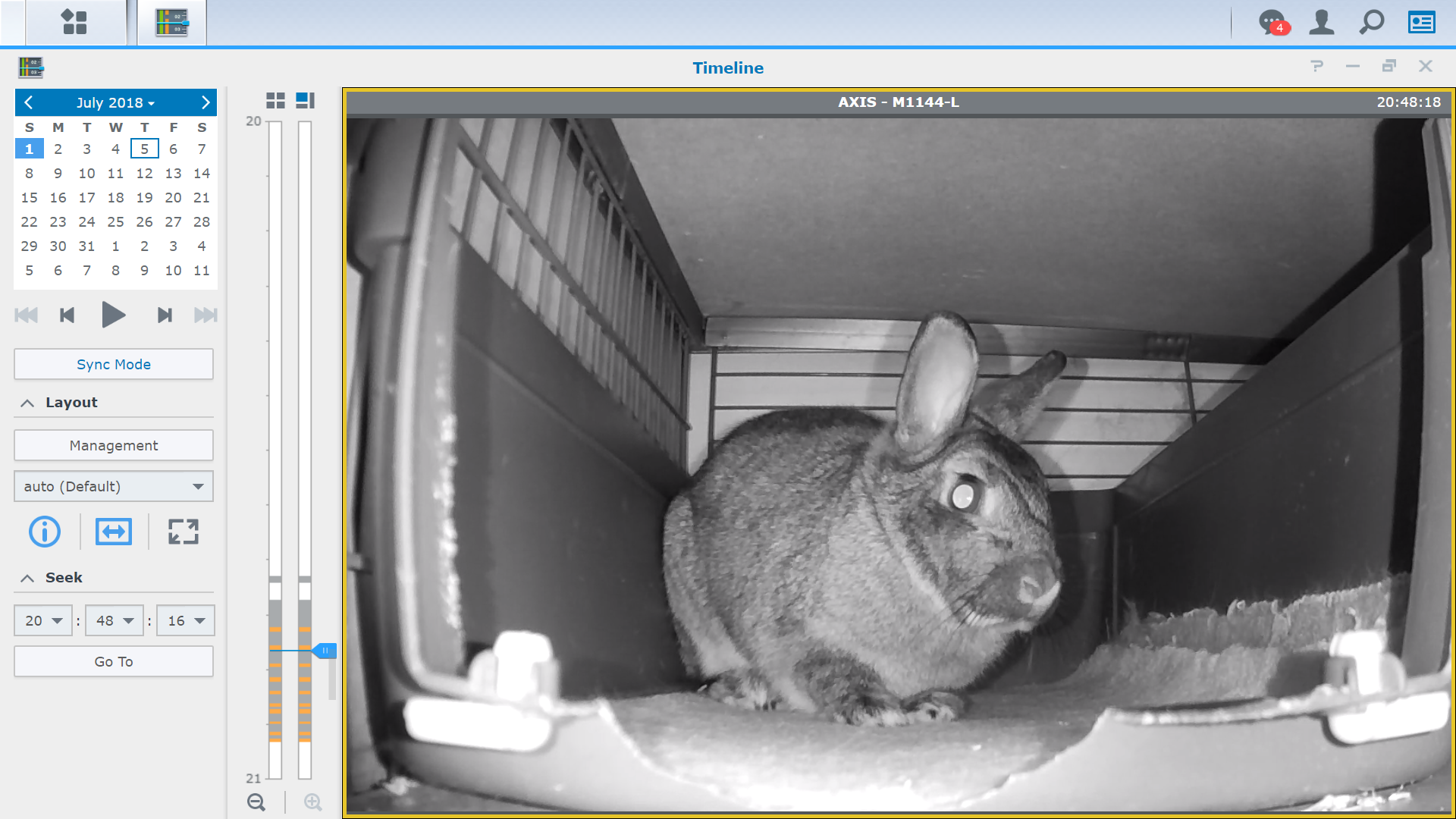Image resolution: width=1456 pixels, height=819 pixels.
Task: Select July 5 in the calendar
Action: click(144, 149)
